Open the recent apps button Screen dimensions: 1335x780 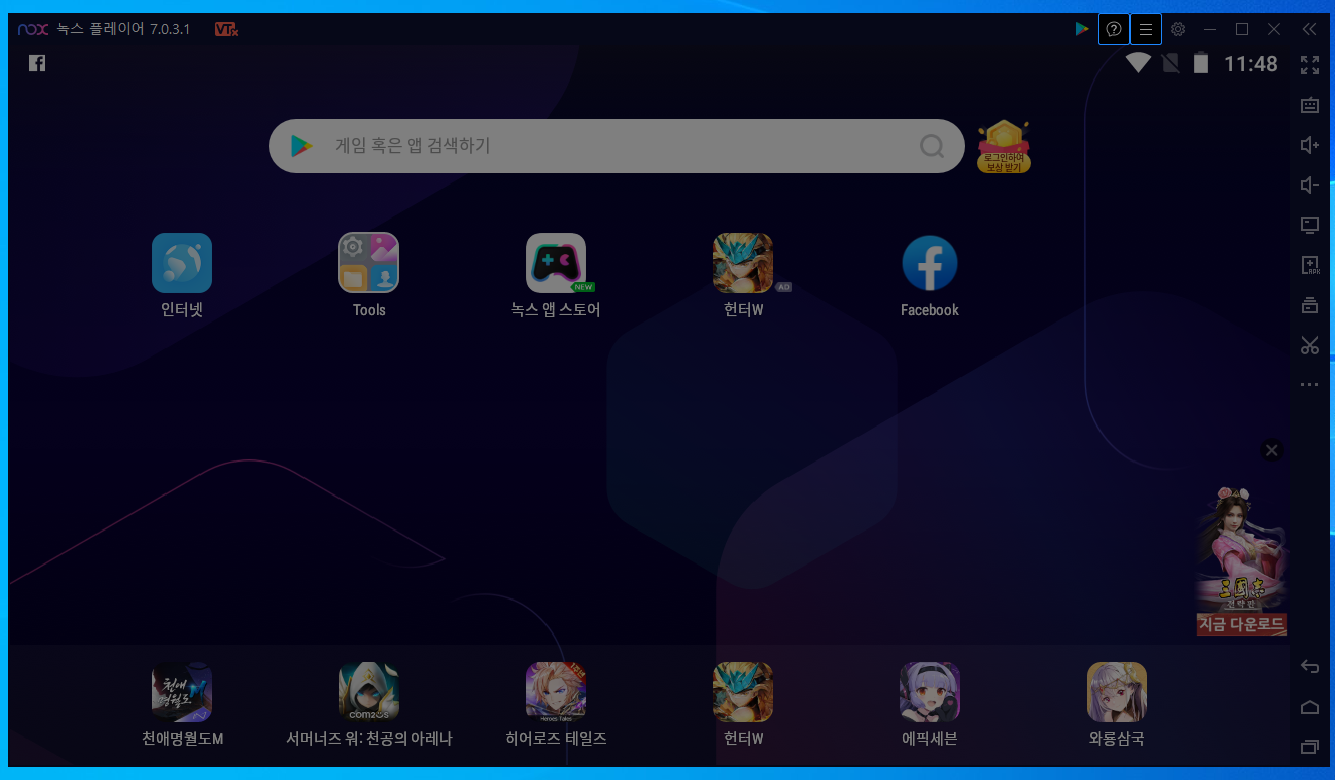tap(1310, 747)
